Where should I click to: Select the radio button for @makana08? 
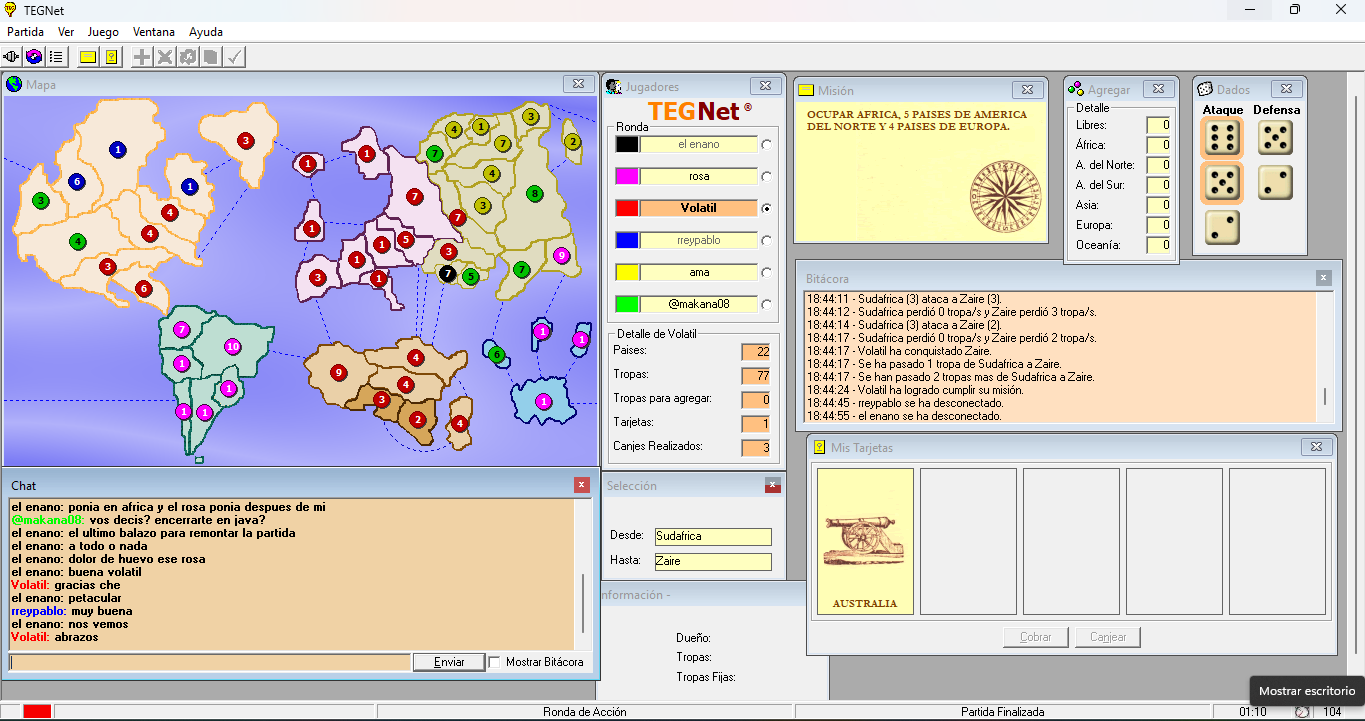click(767, 305)
